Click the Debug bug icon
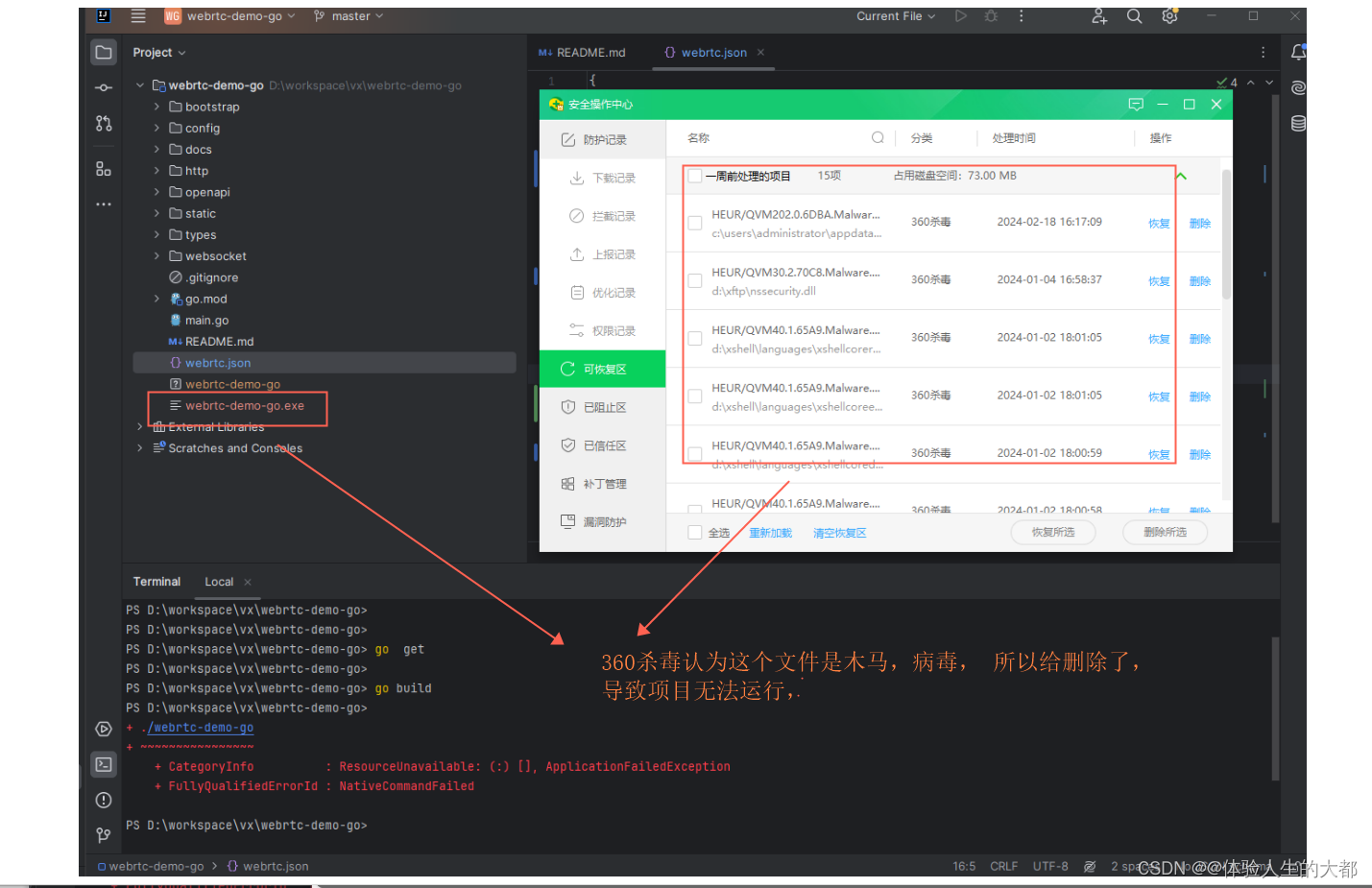Screen dimensions: 1372x888 click(x=991, y=16)
